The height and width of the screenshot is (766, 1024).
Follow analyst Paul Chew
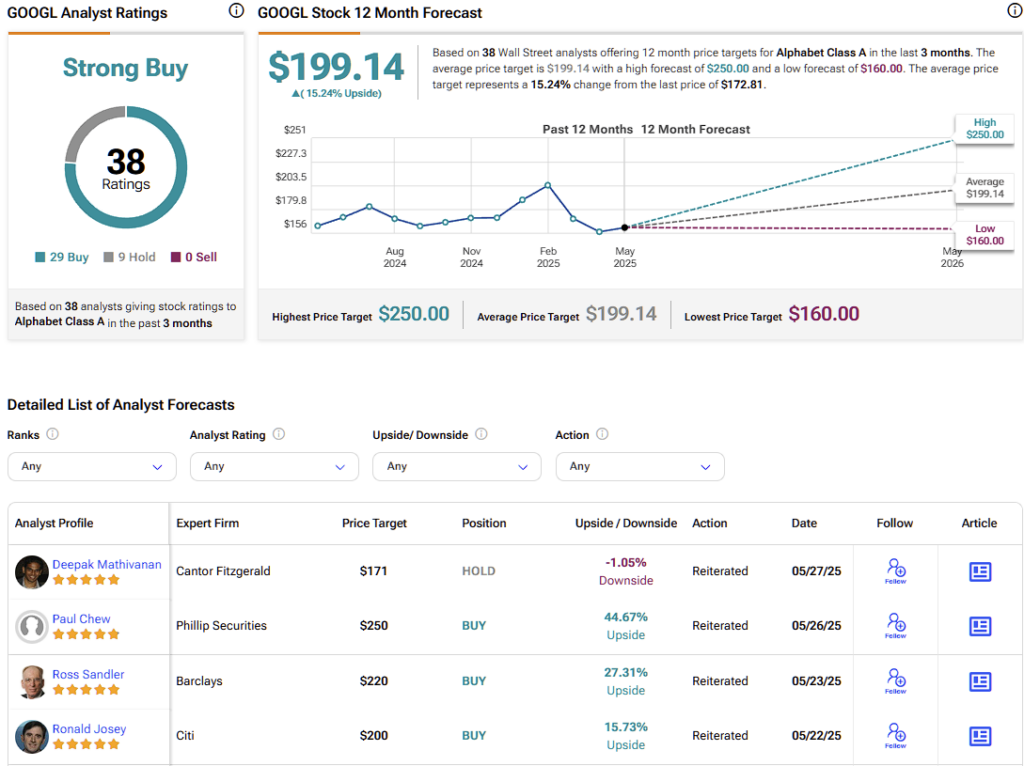(895, 626)
